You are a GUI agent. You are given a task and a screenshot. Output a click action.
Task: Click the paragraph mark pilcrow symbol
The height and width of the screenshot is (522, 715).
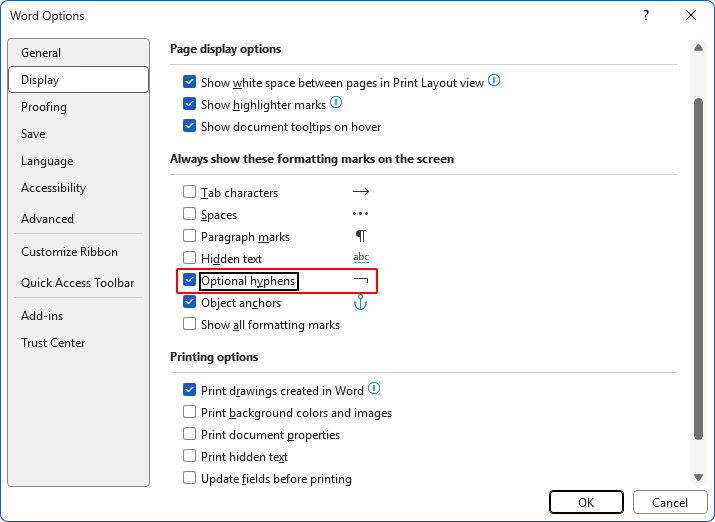click(361, 236)
